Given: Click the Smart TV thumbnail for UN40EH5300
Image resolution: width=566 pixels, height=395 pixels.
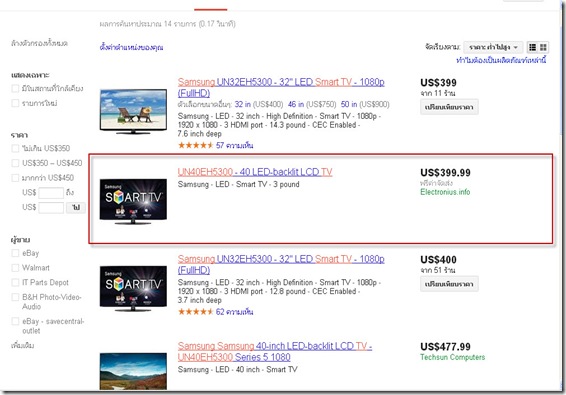Looking at the screenshot, I should pyautogui.click(x=133, y=201).
